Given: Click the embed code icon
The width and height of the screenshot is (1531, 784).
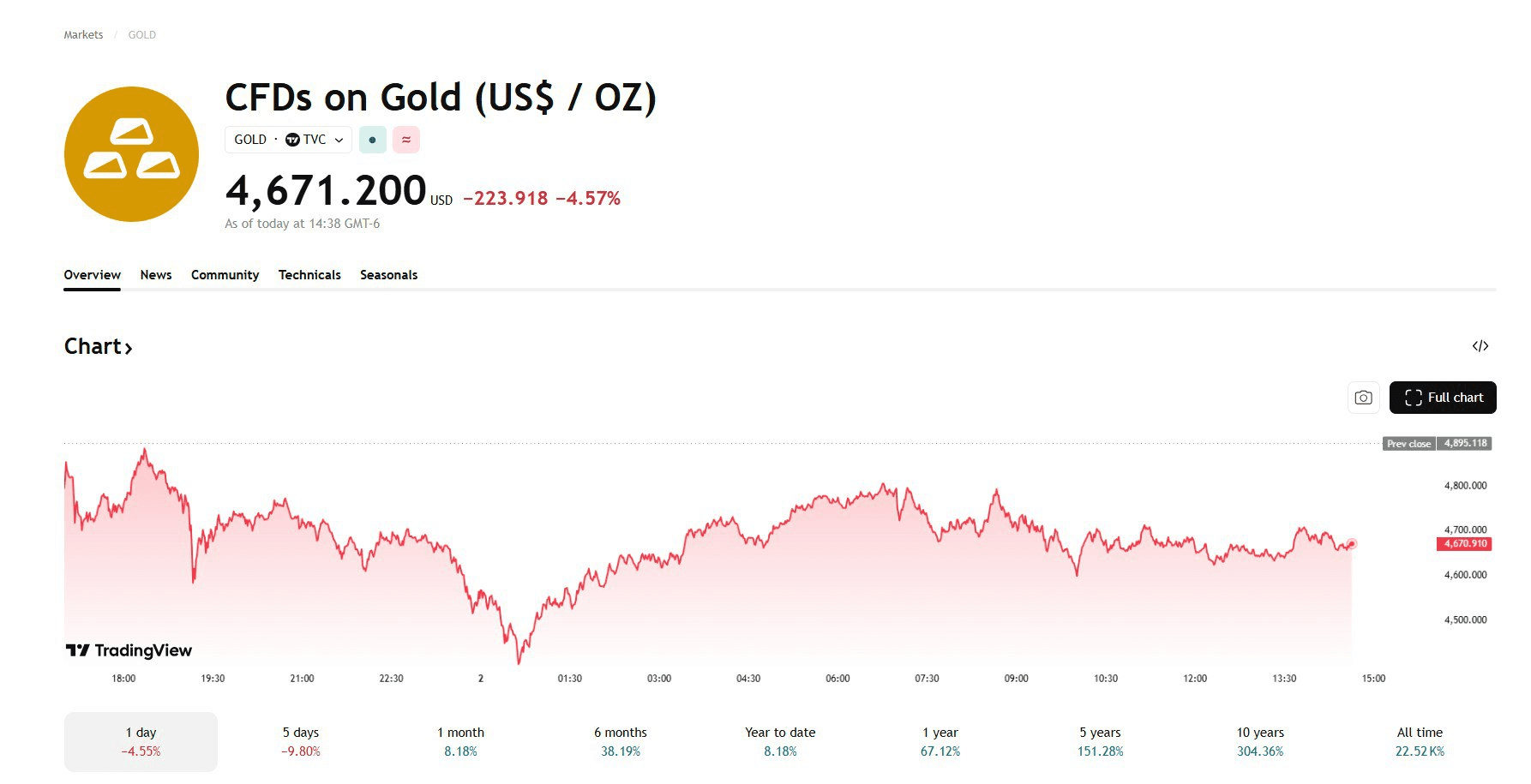Looking at the screenshot, I should [1480, 346].
